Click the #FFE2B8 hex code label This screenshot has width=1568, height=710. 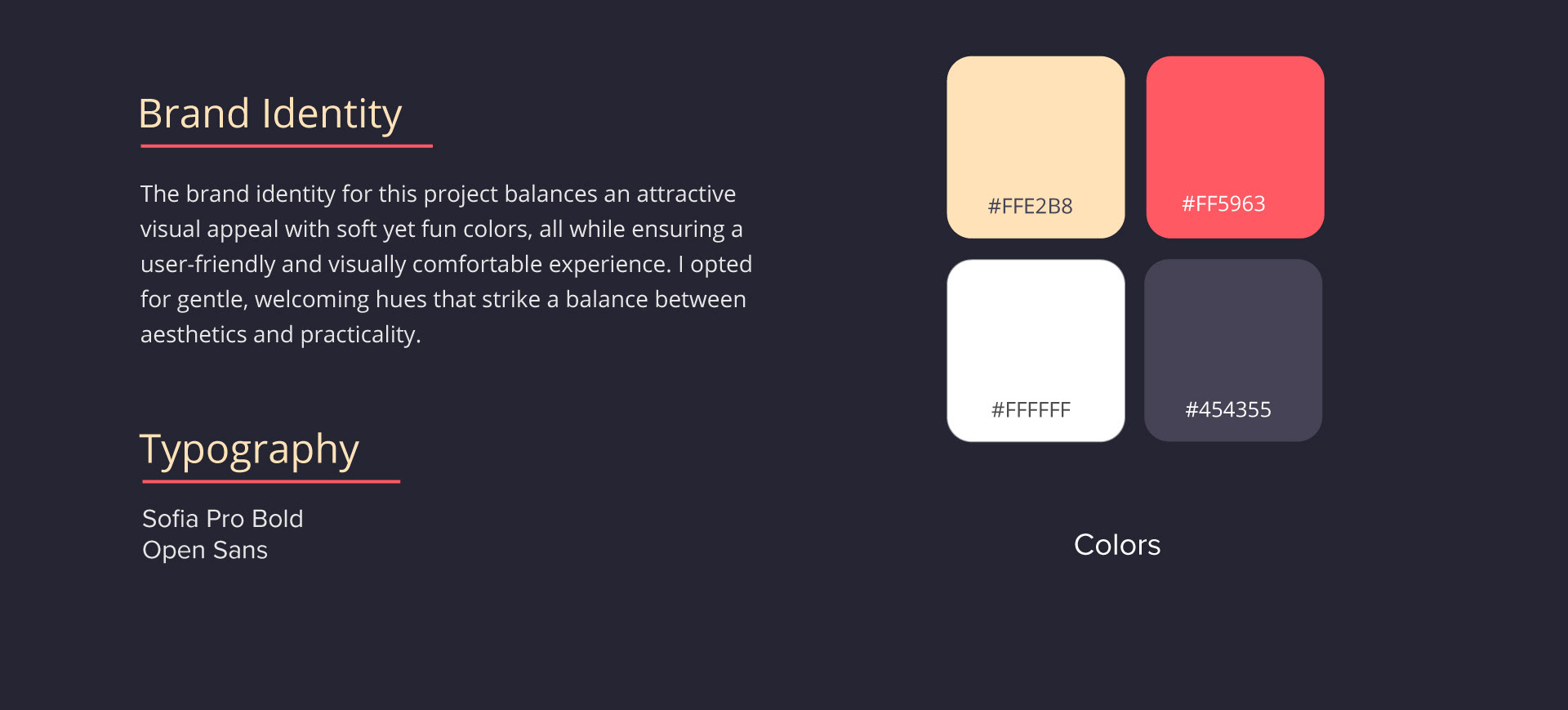point(1030,206)
